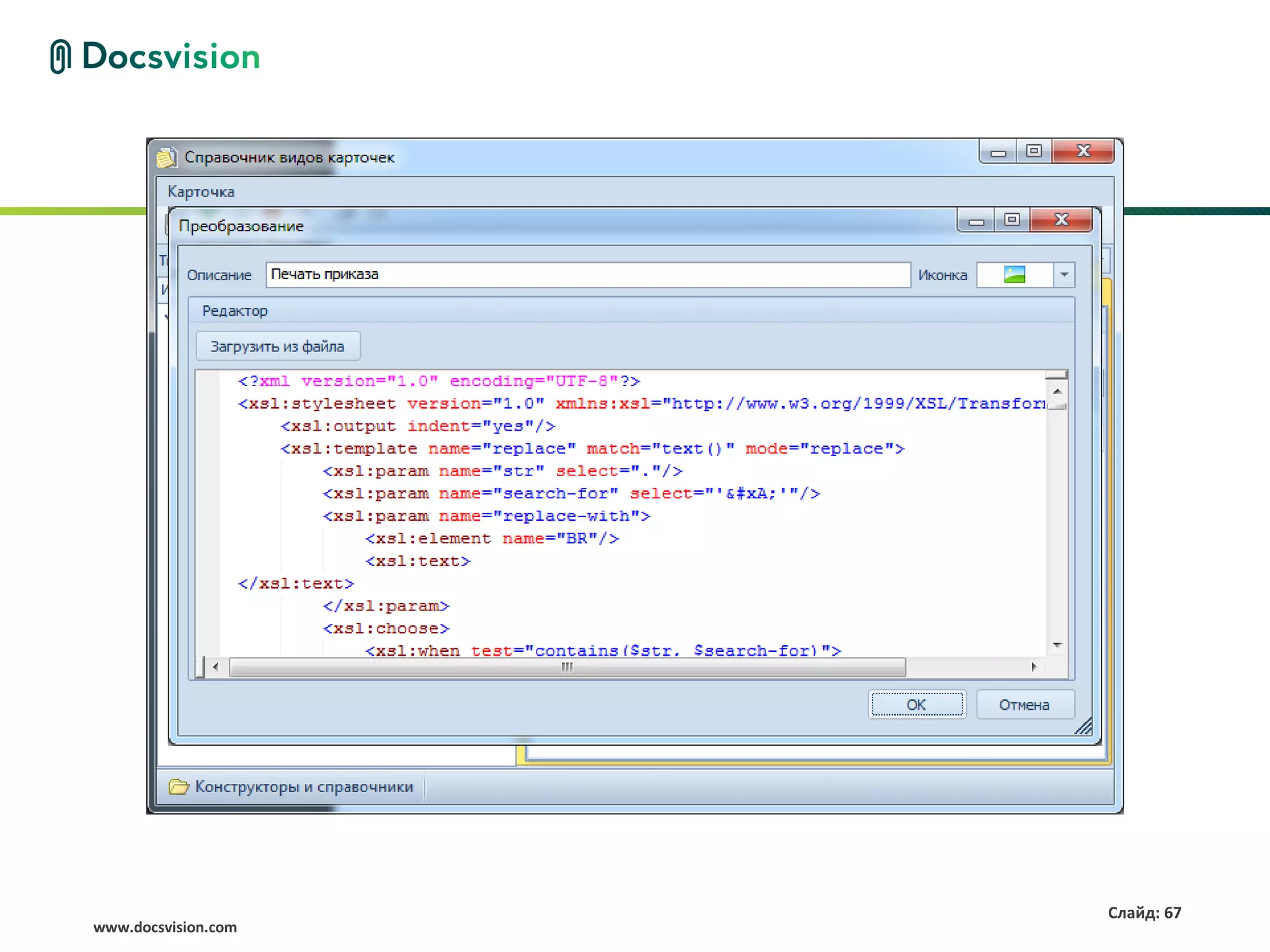Image resolution: width=1270 pixels, height=952 pixels.
Task: Close the Преобразование dialog
Action: click(1061, 219)
